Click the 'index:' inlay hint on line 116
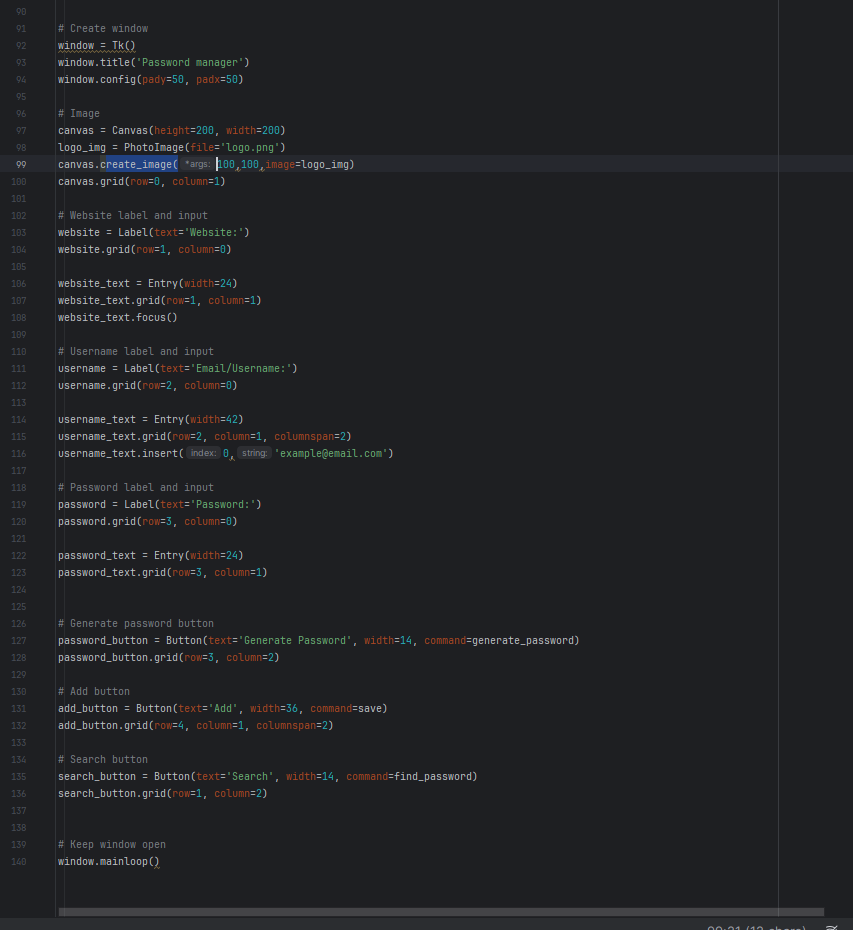The image size is (853, 930). click(x=204, y=453)
